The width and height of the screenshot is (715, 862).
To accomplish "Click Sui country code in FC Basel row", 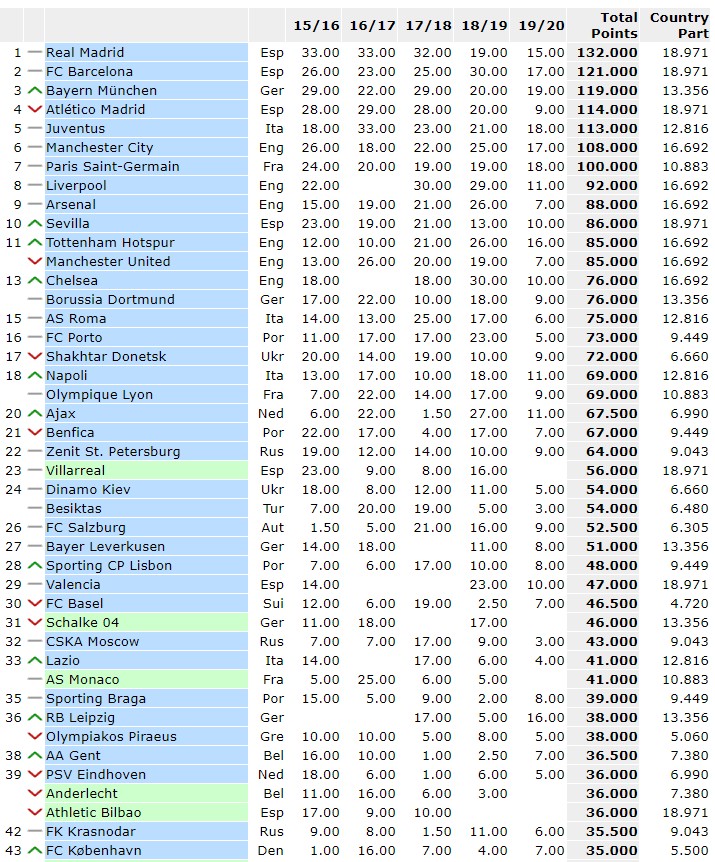I will point(273,604).
